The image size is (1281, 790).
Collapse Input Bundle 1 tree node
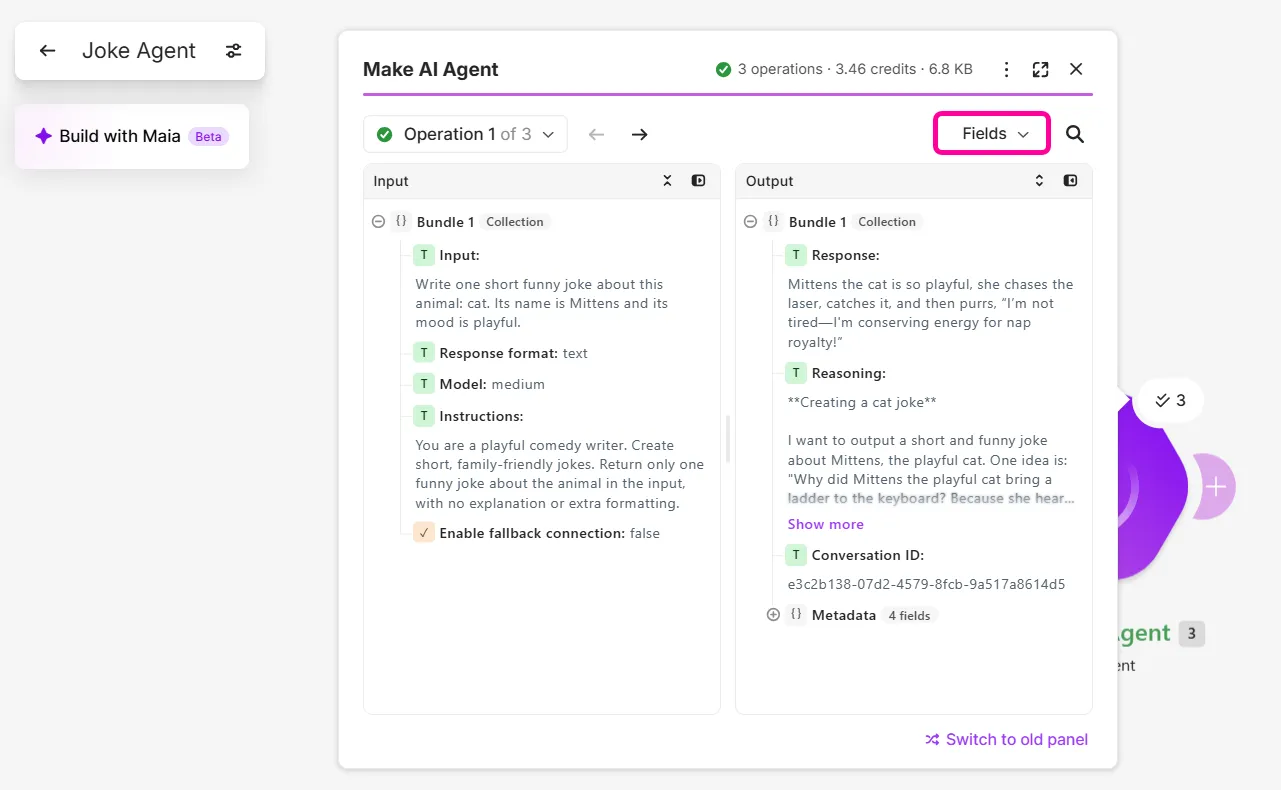(x=378, y=222)
